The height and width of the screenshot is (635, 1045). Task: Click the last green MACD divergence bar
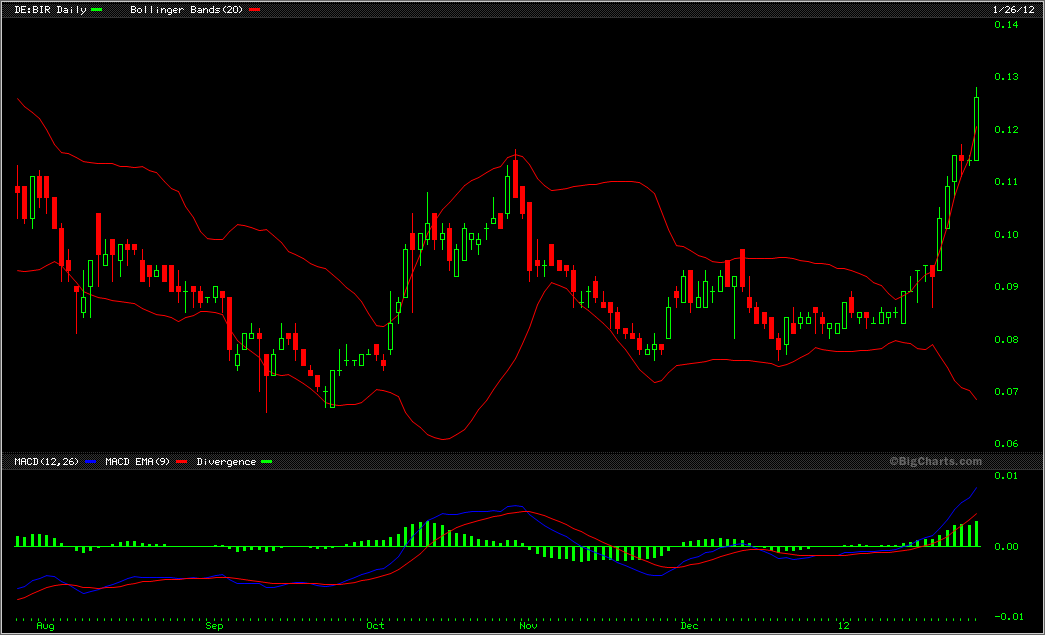976,534
